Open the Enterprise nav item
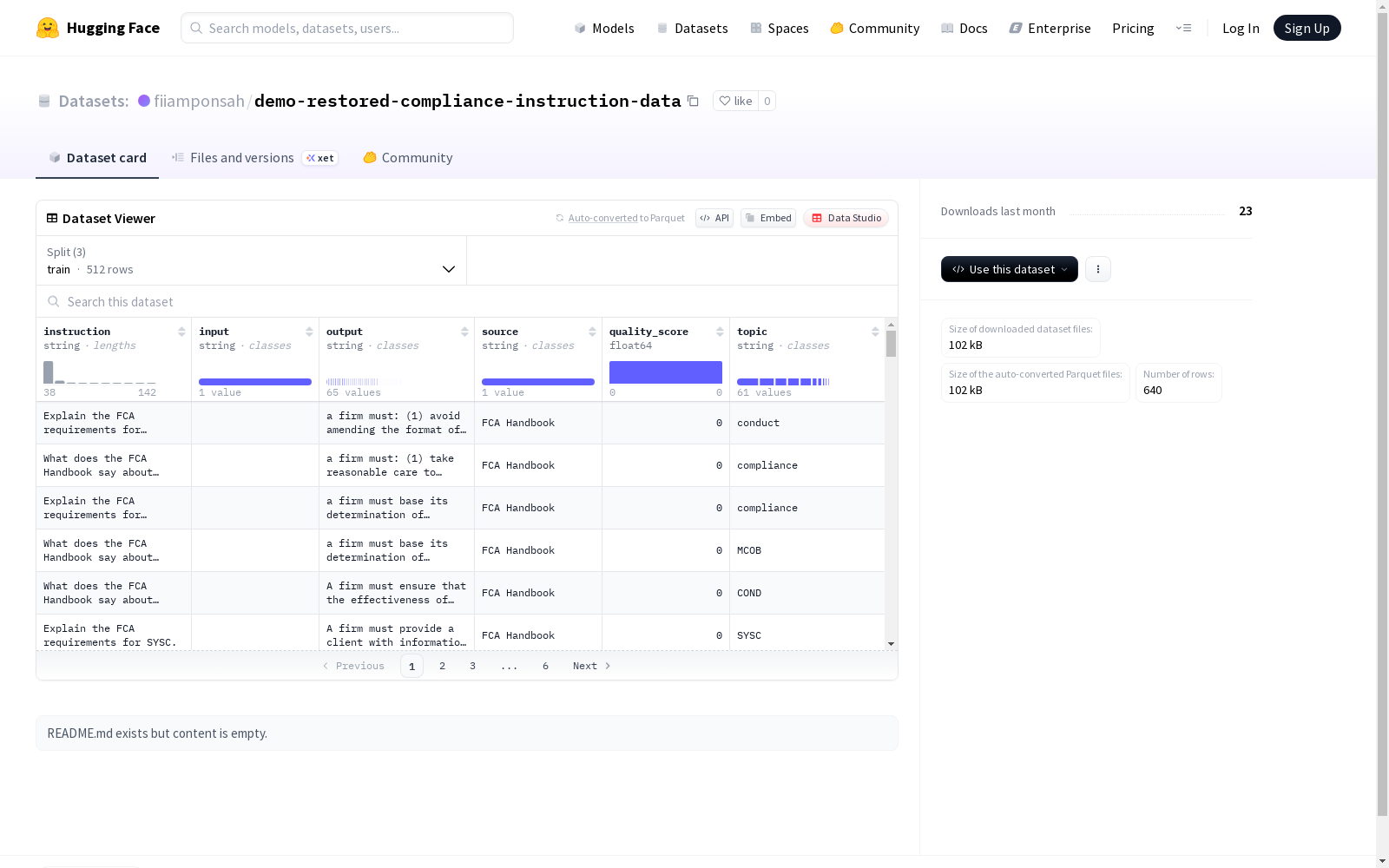Viewport: 1389px width, 868px height. (1050, 28)
